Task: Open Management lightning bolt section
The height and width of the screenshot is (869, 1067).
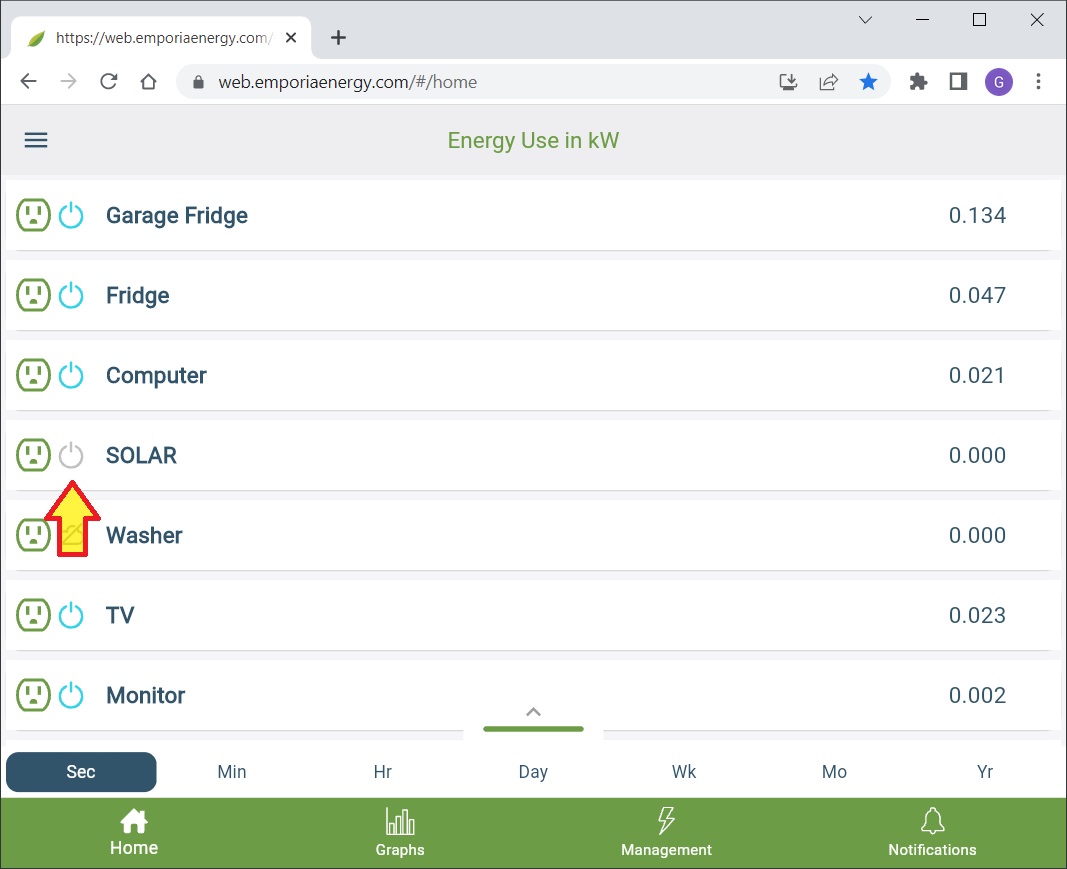Action: point(666,833)
